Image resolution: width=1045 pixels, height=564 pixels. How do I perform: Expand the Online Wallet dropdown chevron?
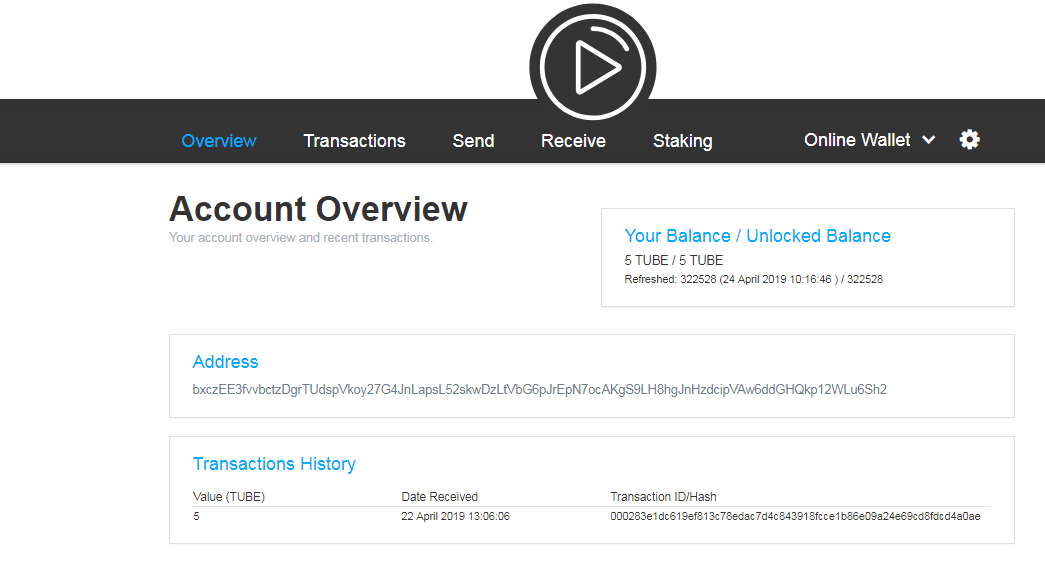[928, 140]
